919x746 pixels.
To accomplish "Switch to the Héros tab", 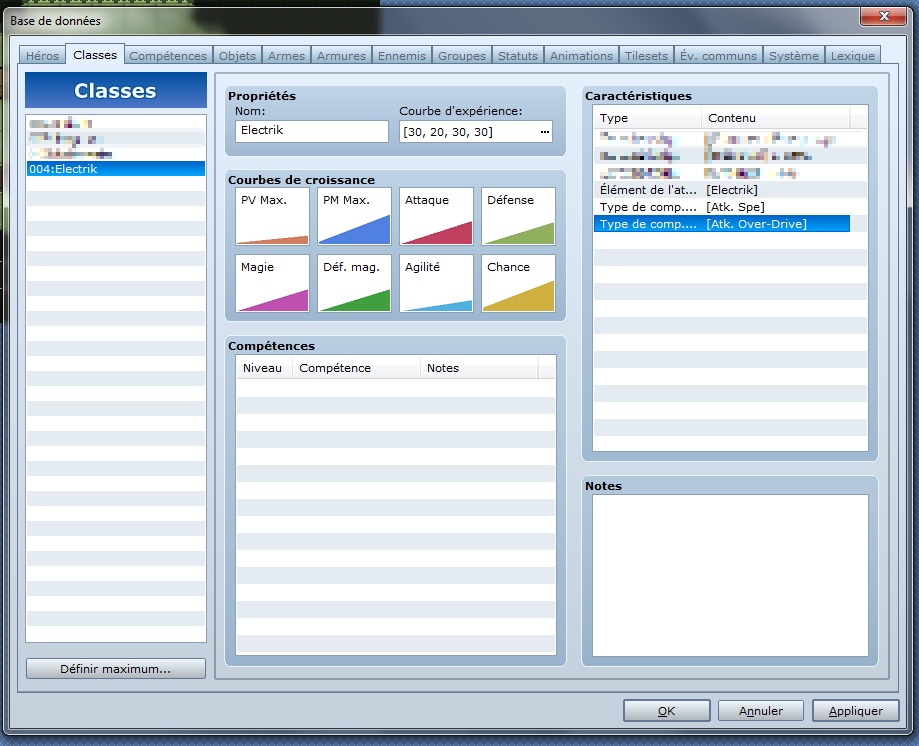I will pyautogui.click(x=42, y=56).
